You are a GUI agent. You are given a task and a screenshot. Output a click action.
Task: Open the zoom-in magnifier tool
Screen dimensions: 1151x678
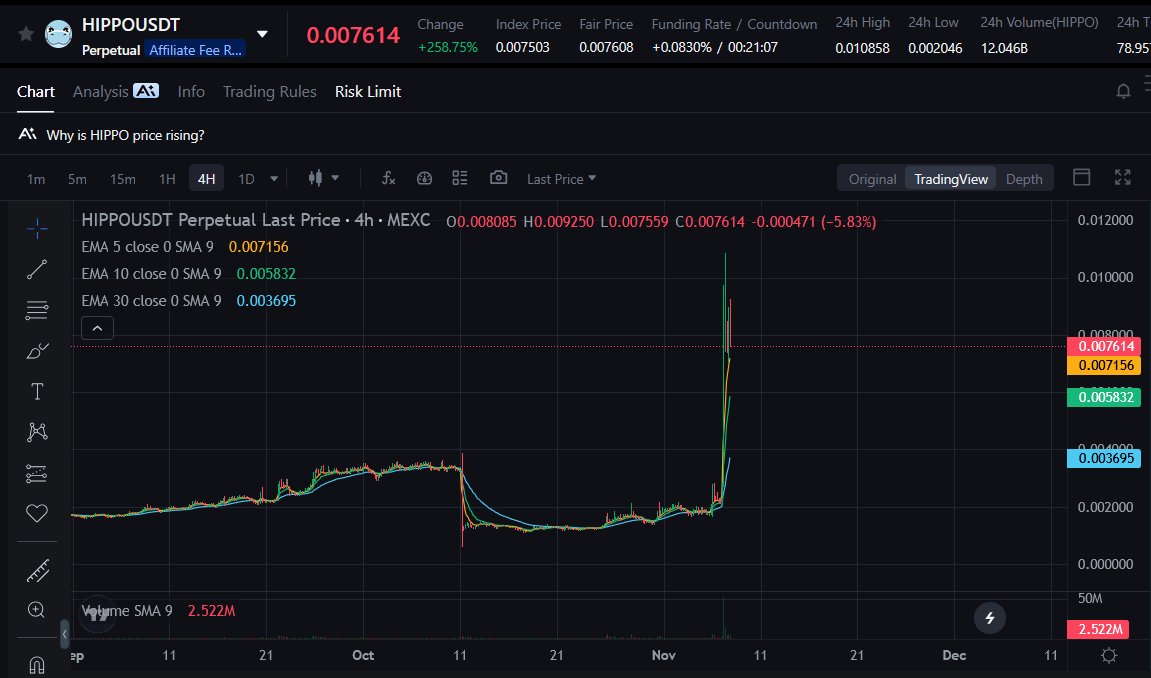coord(37,610)
